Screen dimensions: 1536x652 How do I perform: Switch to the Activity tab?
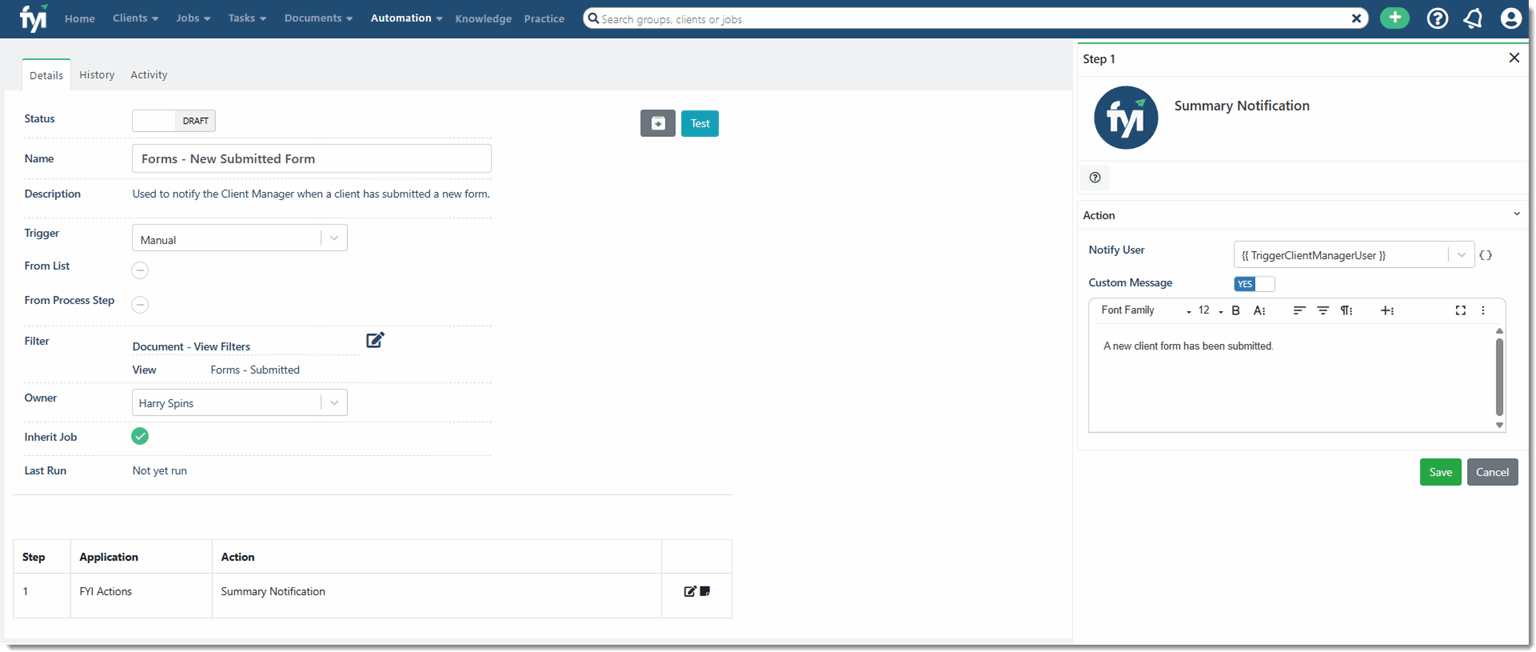point(149,75)
